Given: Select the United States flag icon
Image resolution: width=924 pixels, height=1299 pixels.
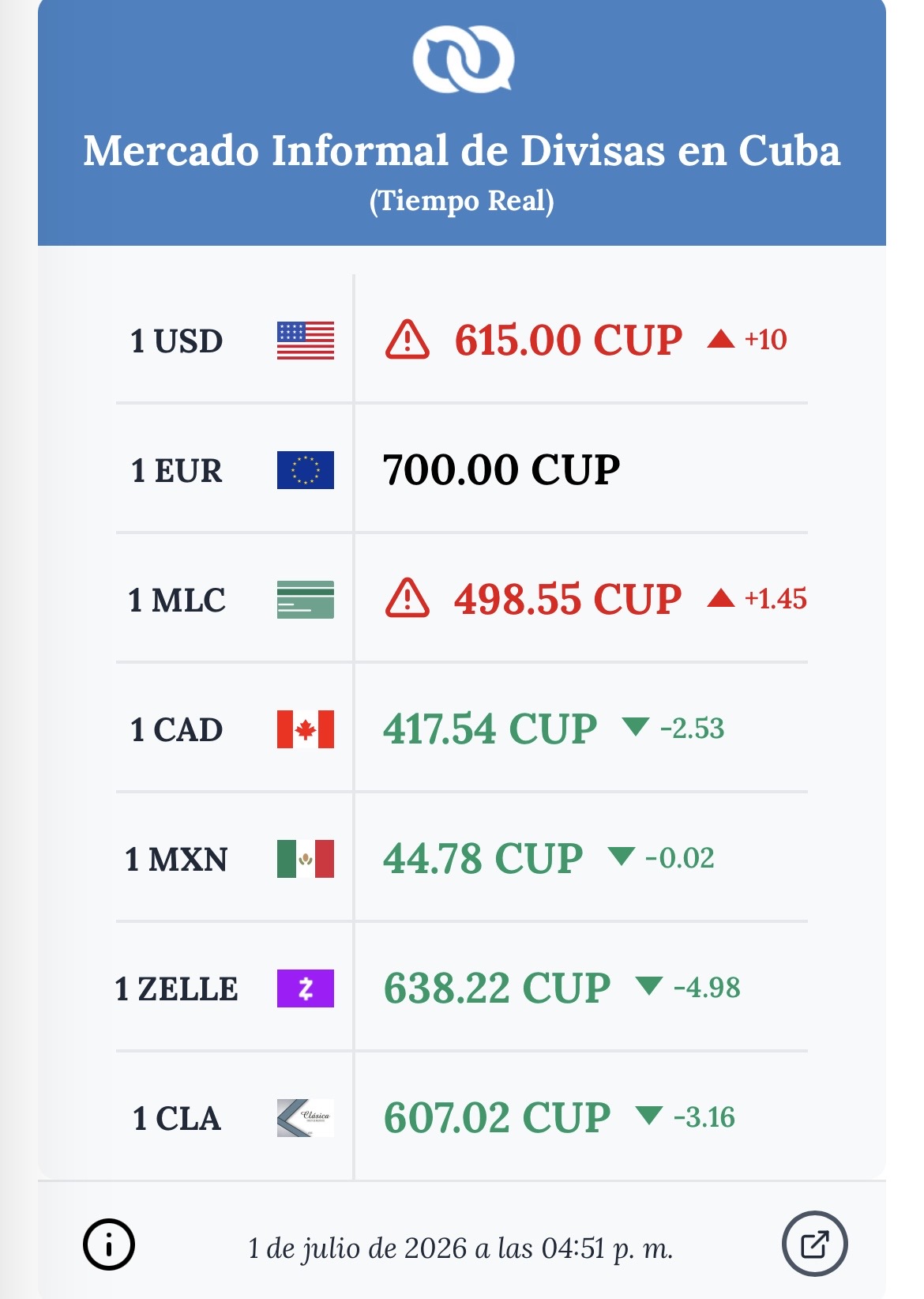Looking at the screenshot, I should (306, 341).
